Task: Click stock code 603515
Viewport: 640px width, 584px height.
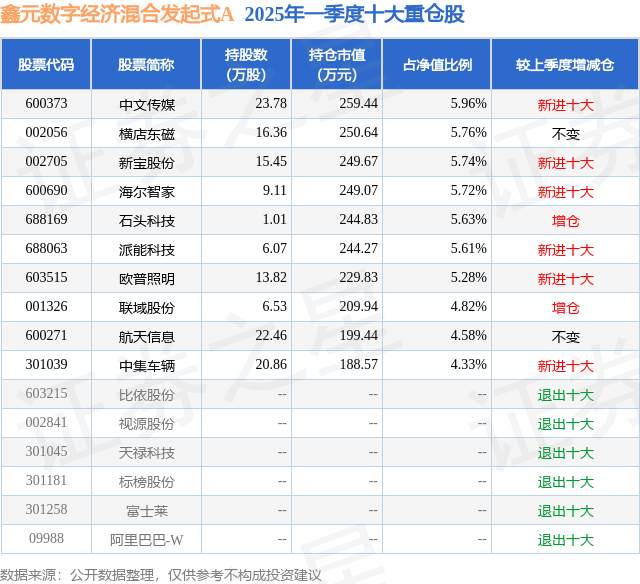Action: coord(46,278)
